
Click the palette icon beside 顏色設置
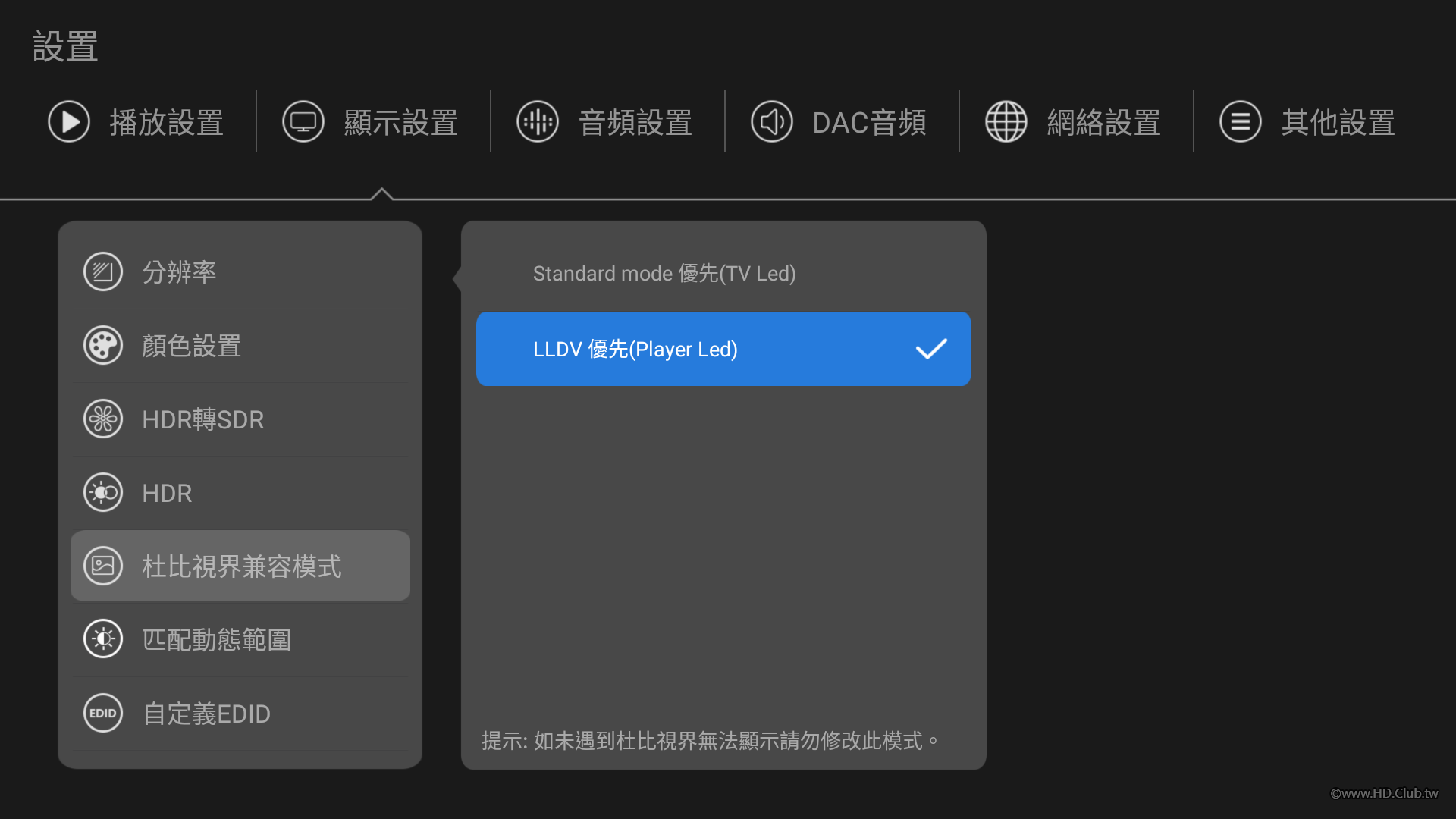point(103,346)
